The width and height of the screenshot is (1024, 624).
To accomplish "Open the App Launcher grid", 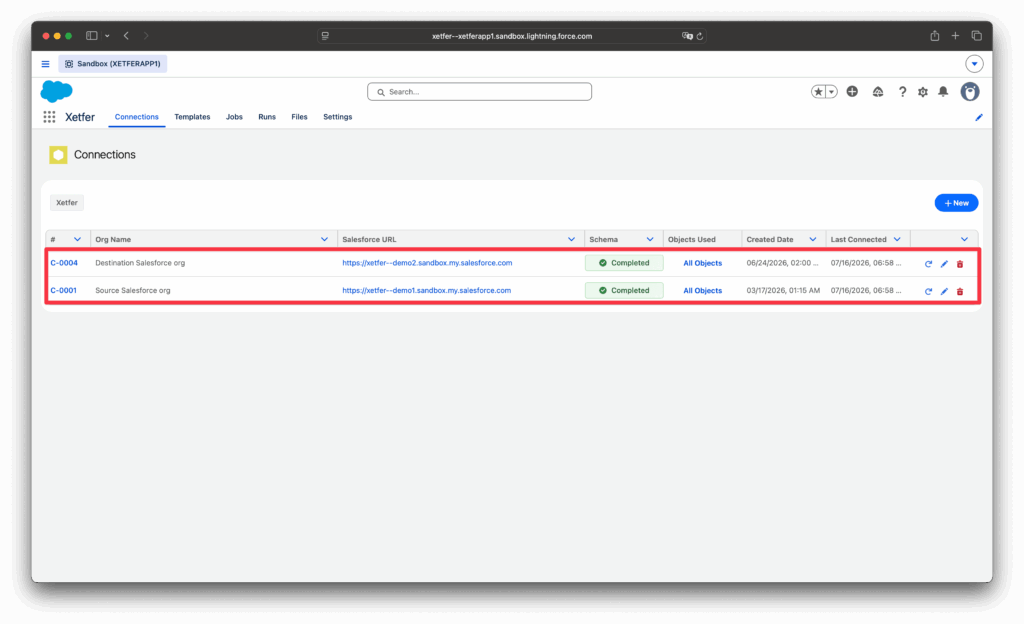I will (49, 117).
